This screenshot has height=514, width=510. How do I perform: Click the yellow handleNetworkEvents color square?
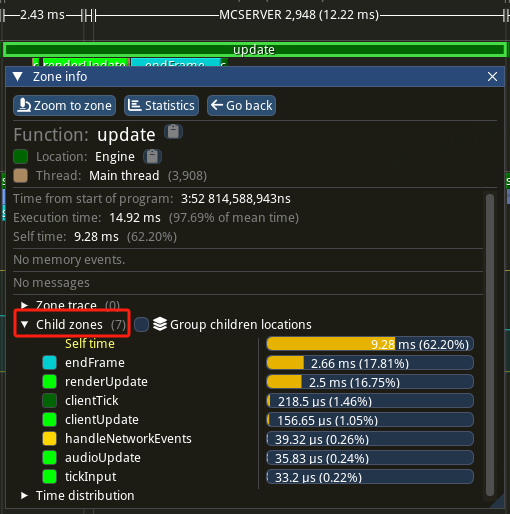pos(50,439)
